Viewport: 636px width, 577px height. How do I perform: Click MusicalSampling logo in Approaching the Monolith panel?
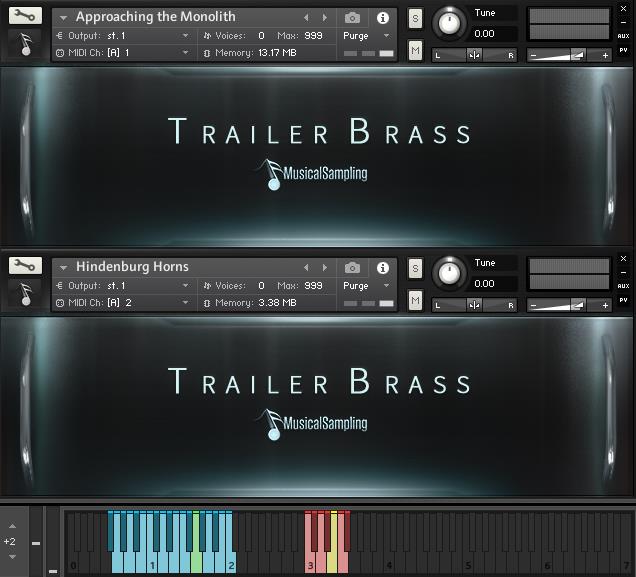click(x=312, y=174)
